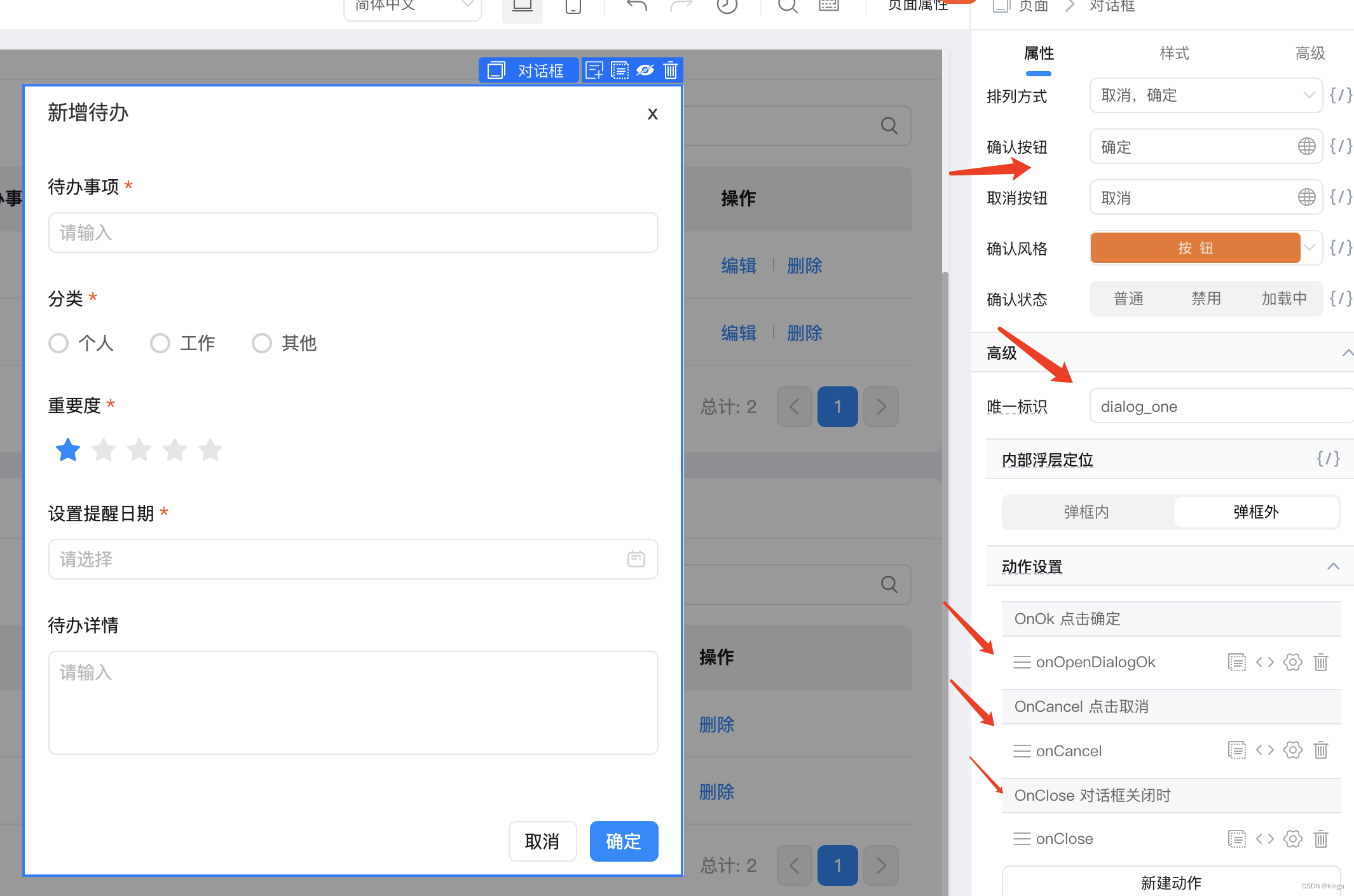The image size is (1354, 896).
Task: Click the hide eye icon on dialog toolbar
Action: tap(645, 71)
